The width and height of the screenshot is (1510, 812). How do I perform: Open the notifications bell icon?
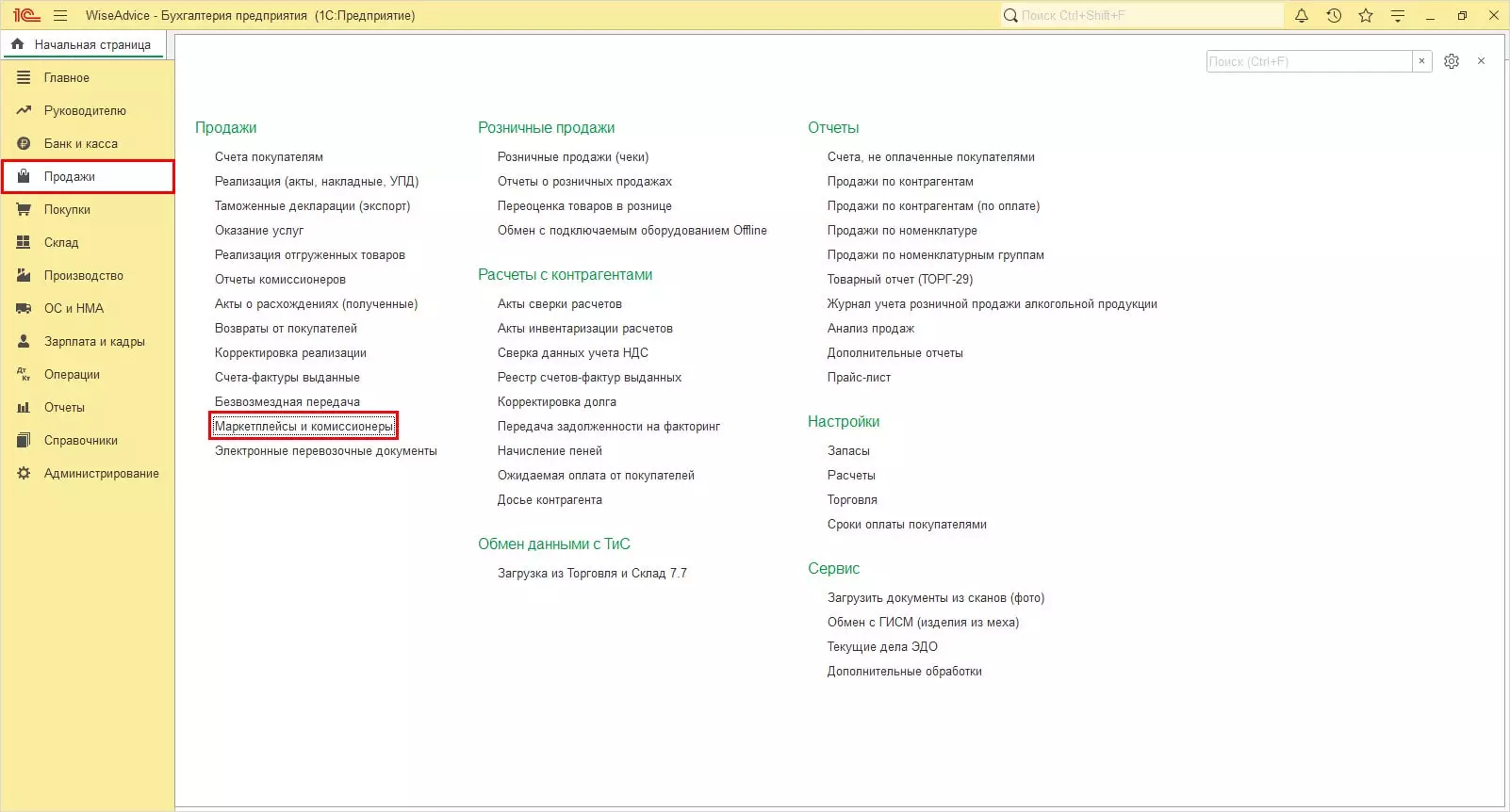tap(1302, 15)
